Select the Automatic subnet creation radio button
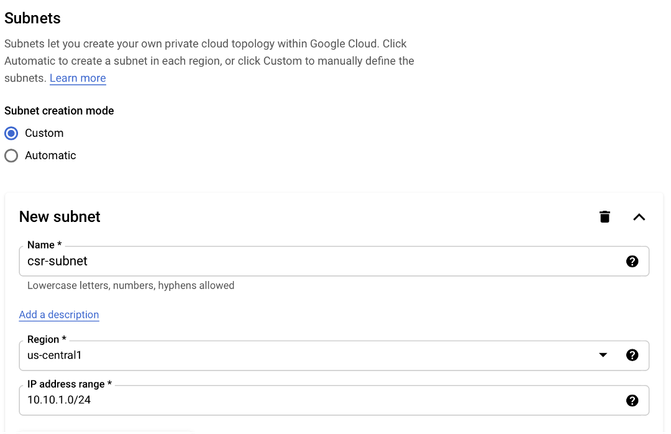 (x=11, y=156)
